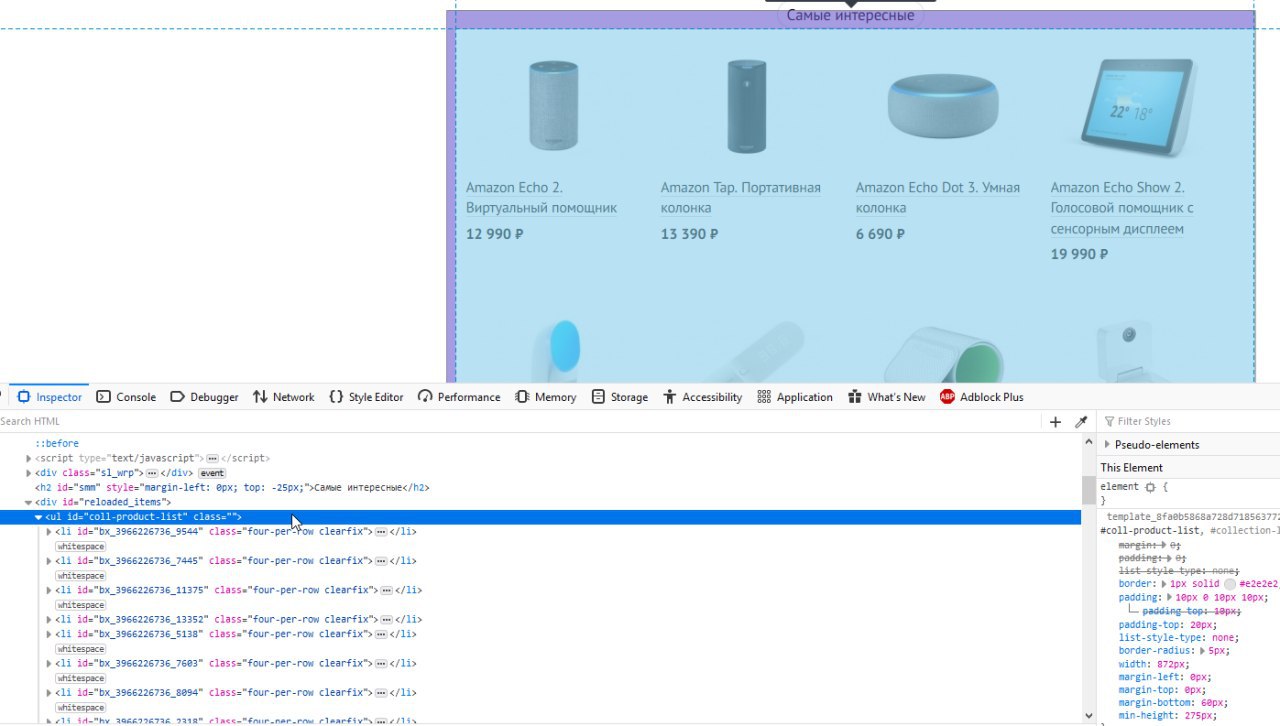Image resolution: width=1280 pixels, height=726 pixels.
Task: Open the Amazon Tap product link
Action: tap(740, 198)
